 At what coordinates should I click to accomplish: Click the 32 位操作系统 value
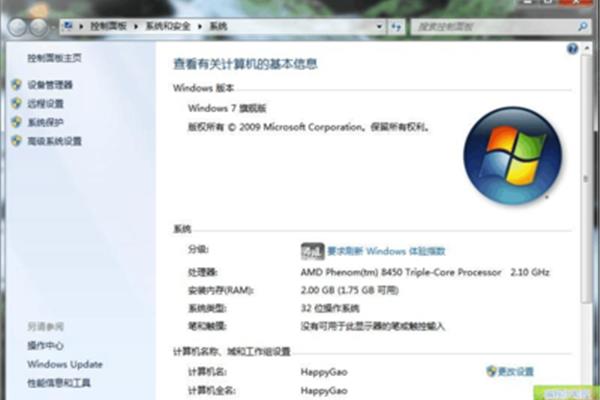click(330, 308)
